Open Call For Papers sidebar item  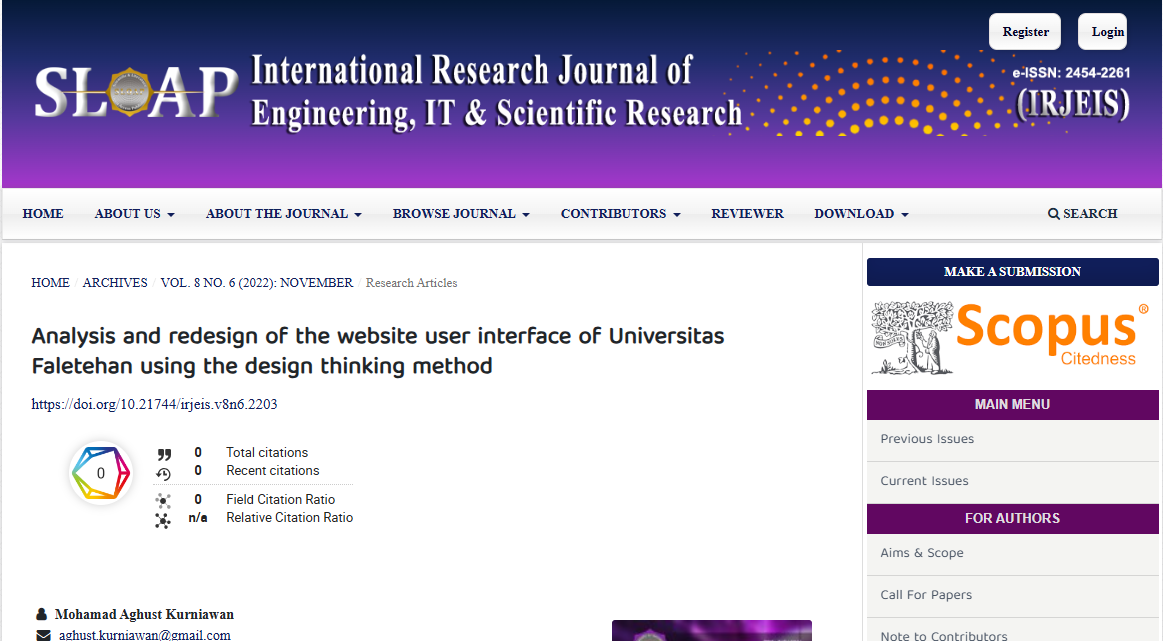click(1012, 595)
